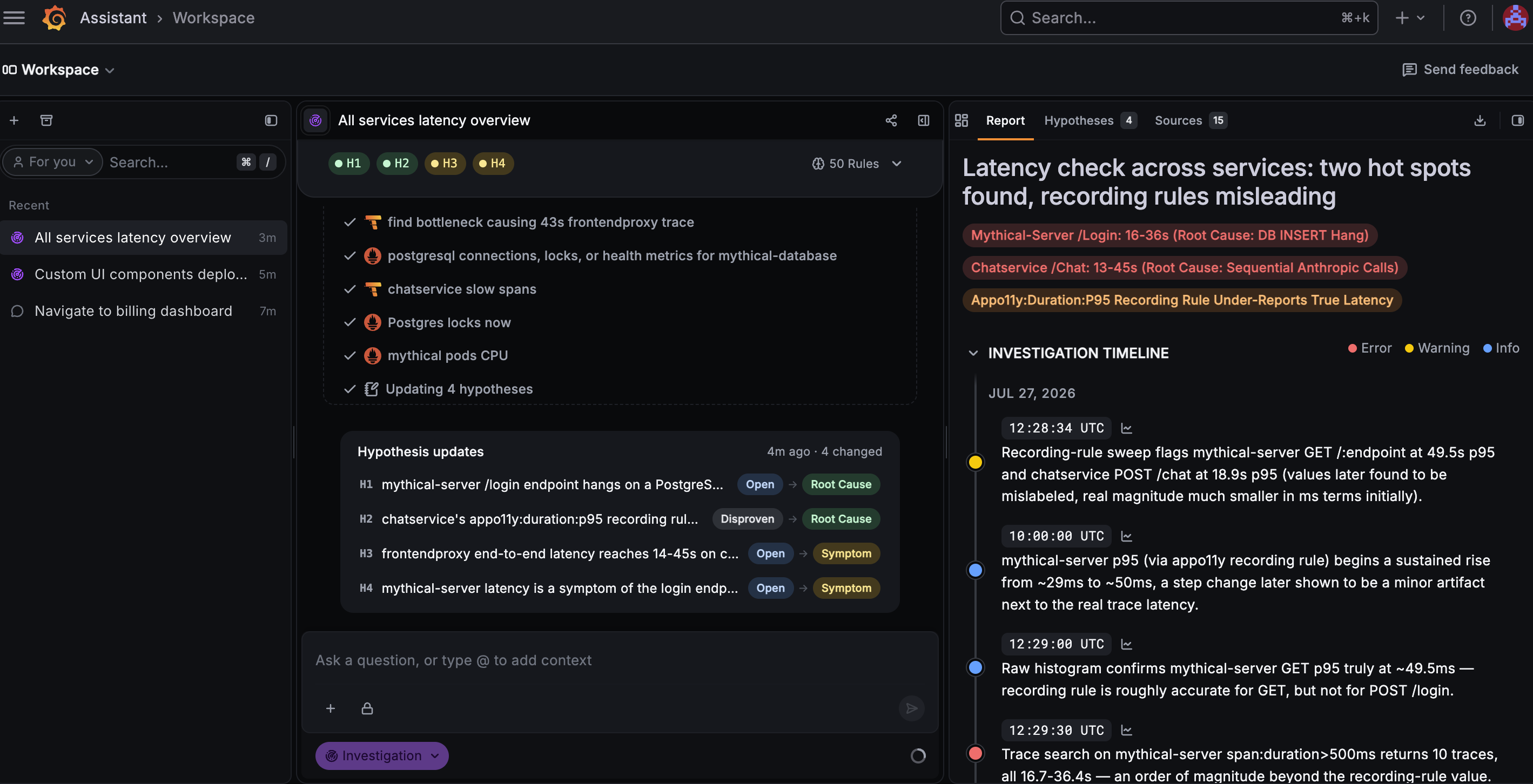This screenshot has width=1533, height=784.
Task: Open the hamburger navigation menu
Action: click(x=14, y=18)
